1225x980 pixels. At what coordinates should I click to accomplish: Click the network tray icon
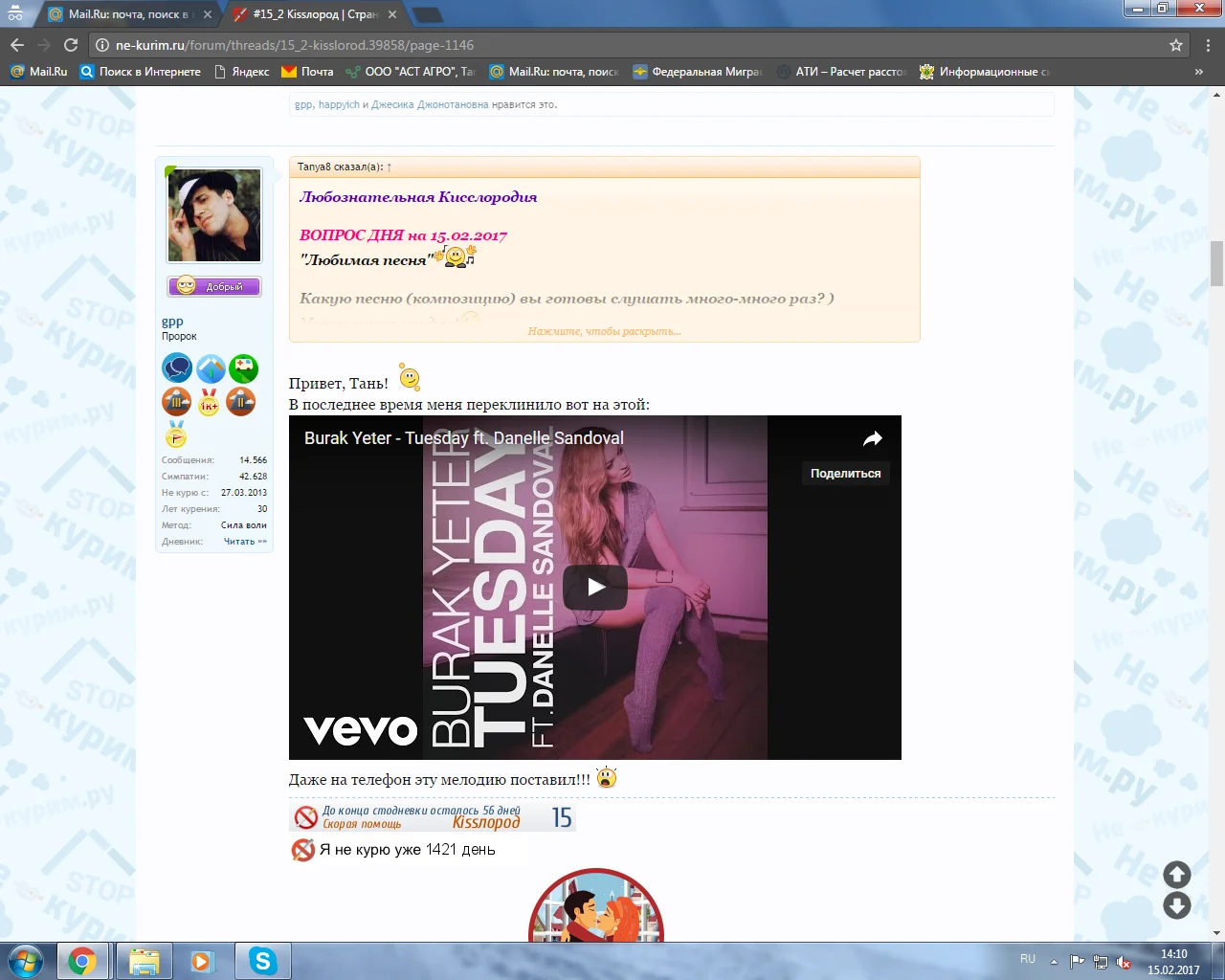[1101, 962]
